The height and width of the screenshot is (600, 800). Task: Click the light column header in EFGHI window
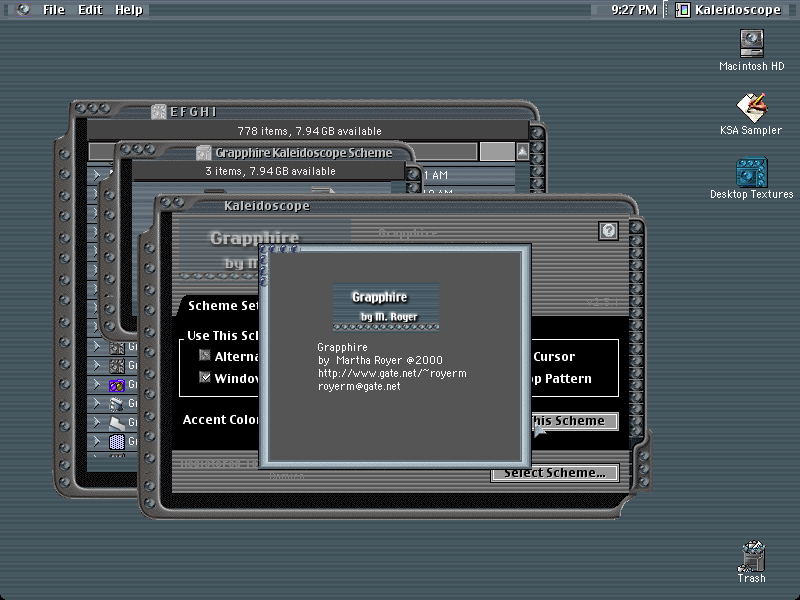pyautogui.click(x=497, y=152)
